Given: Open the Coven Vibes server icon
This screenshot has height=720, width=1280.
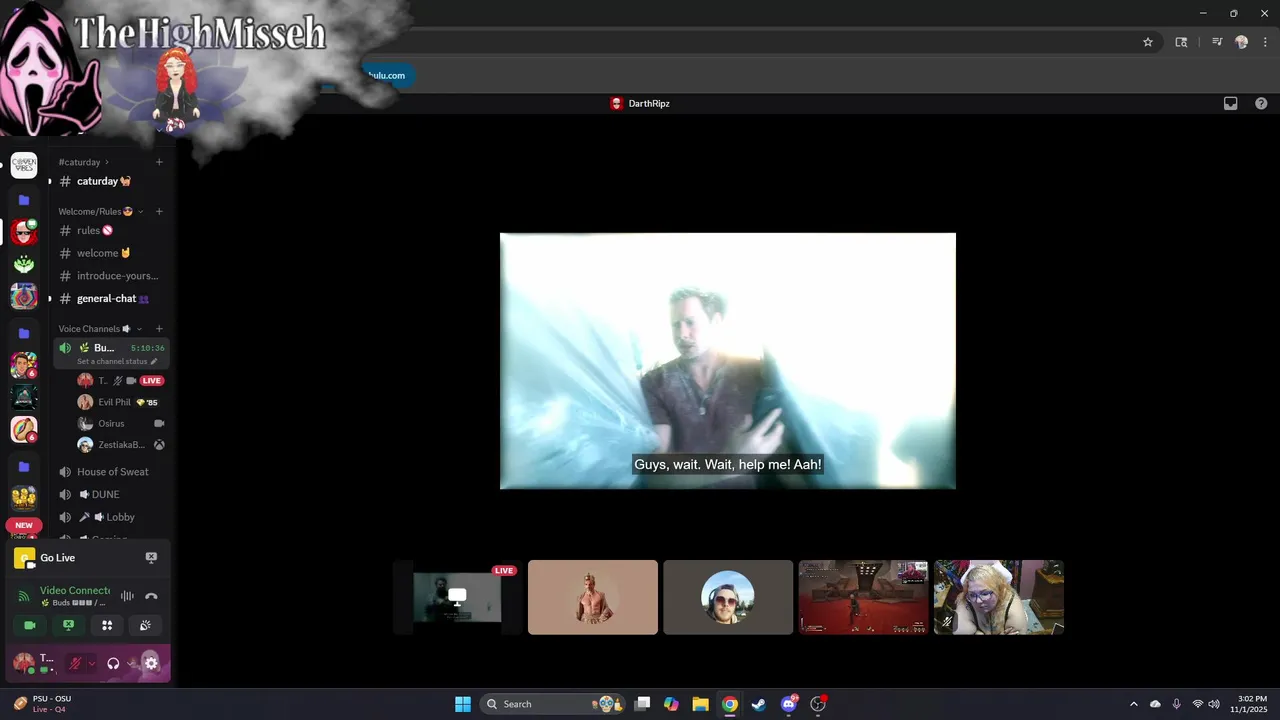Looking at the screenshot, I should (x=24, y=165).
